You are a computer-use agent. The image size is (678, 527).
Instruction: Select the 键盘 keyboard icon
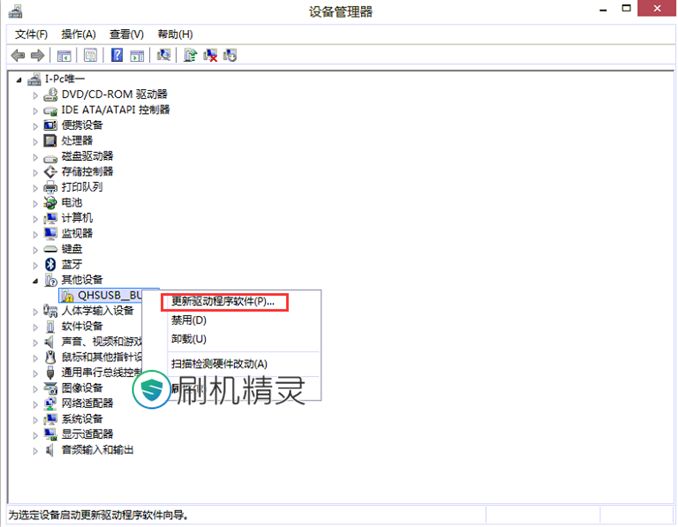[50, 249]
